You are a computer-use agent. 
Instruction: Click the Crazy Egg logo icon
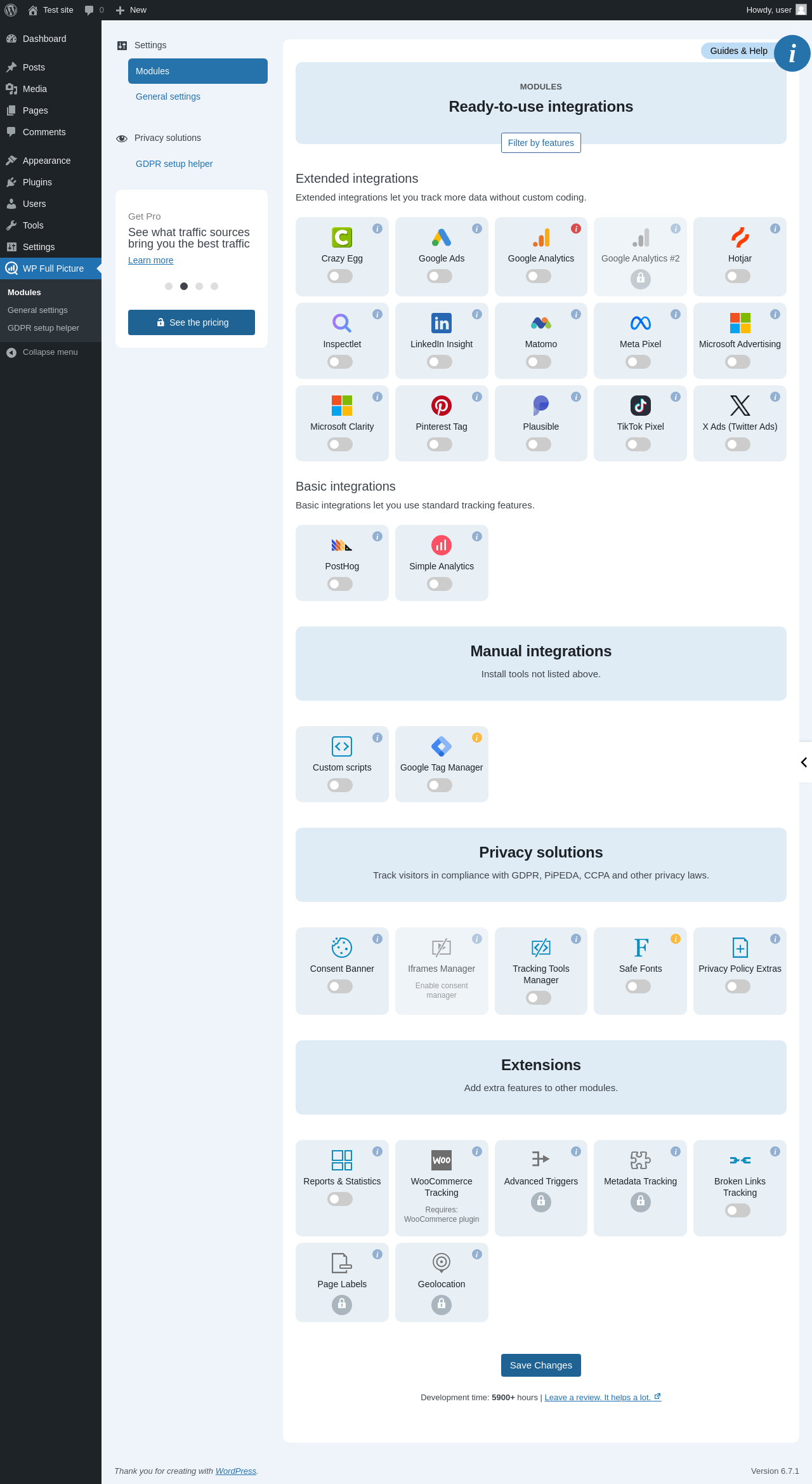(342, 237)
